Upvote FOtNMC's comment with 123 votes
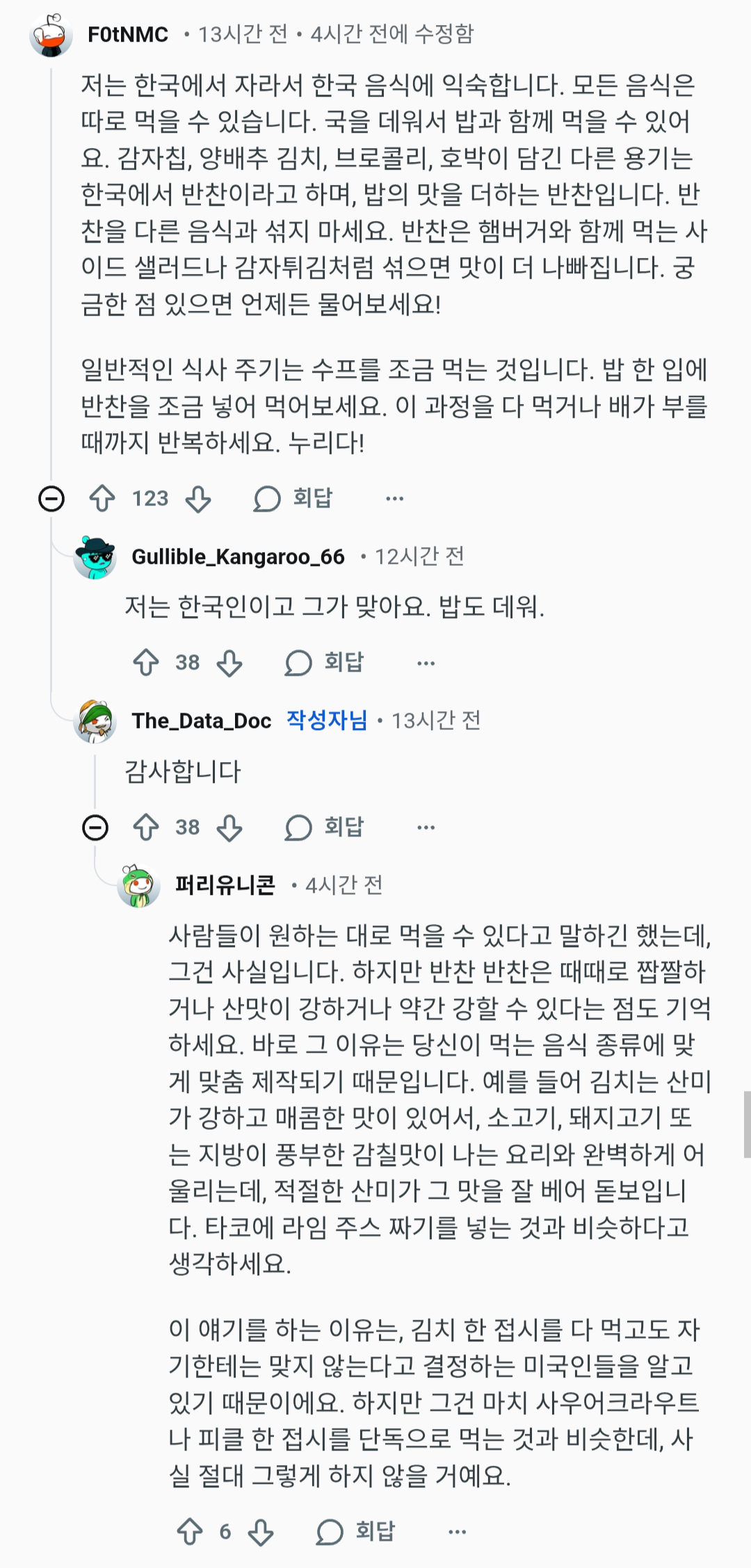 click(102, 499)
